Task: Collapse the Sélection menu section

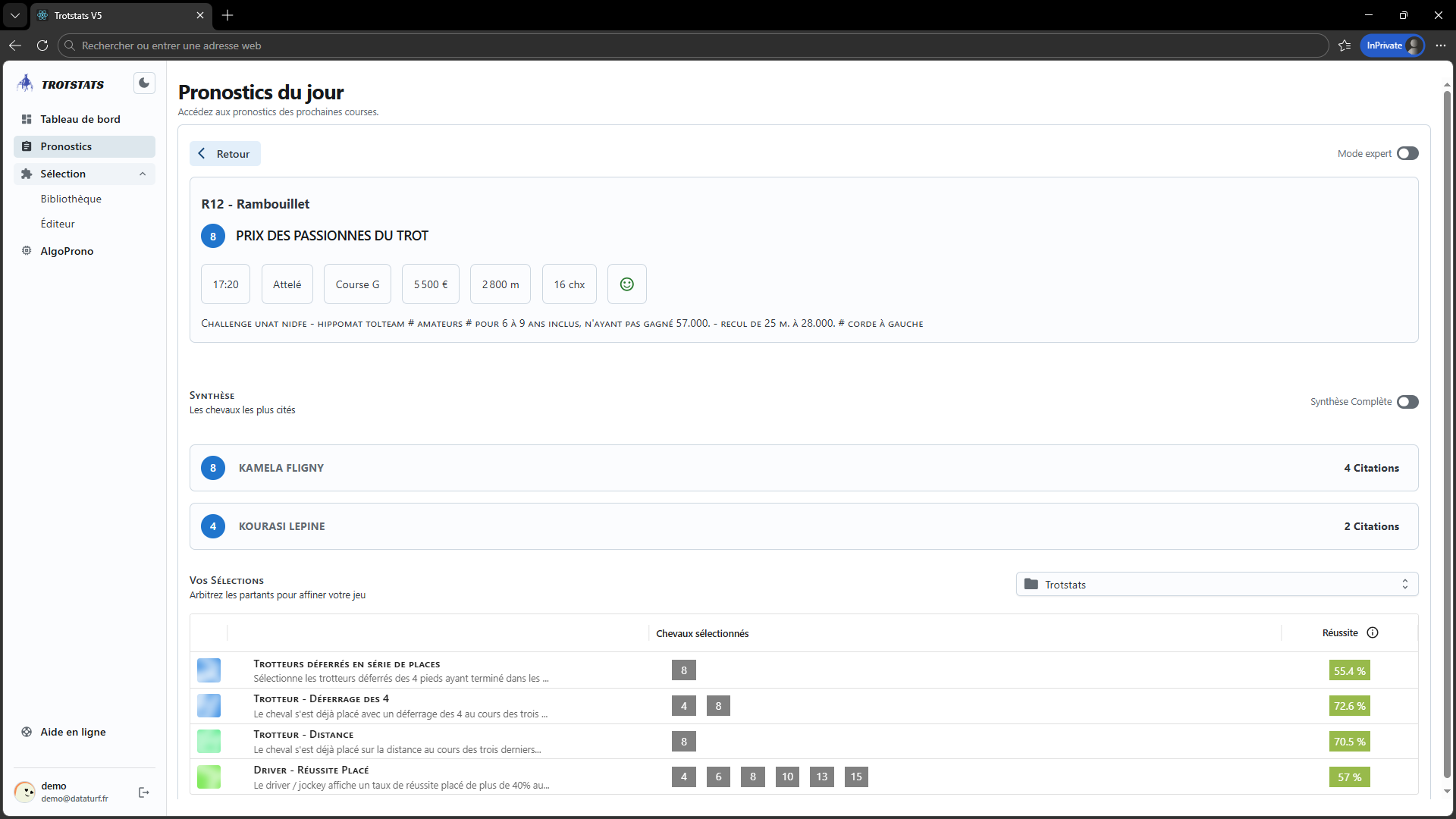Action: point(143,174)
